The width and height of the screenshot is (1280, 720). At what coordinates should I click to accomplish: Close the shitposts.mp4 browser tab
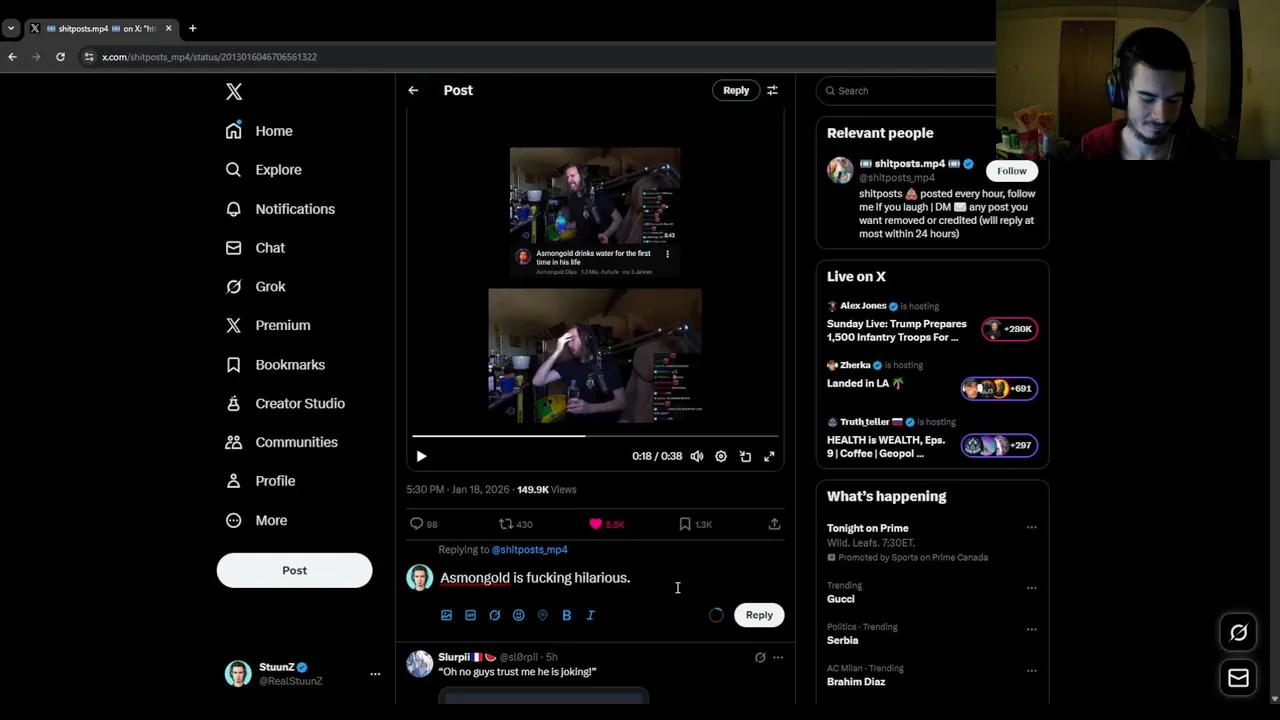(x=168, y=28)
